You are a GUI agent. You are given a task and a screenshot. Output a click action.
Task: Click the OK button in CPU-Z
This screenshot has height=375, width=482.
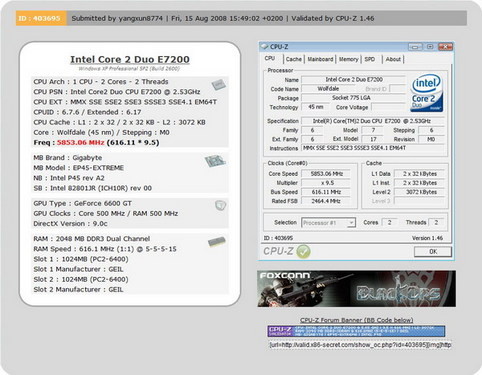pyautogui.click(x=433, y=252)
